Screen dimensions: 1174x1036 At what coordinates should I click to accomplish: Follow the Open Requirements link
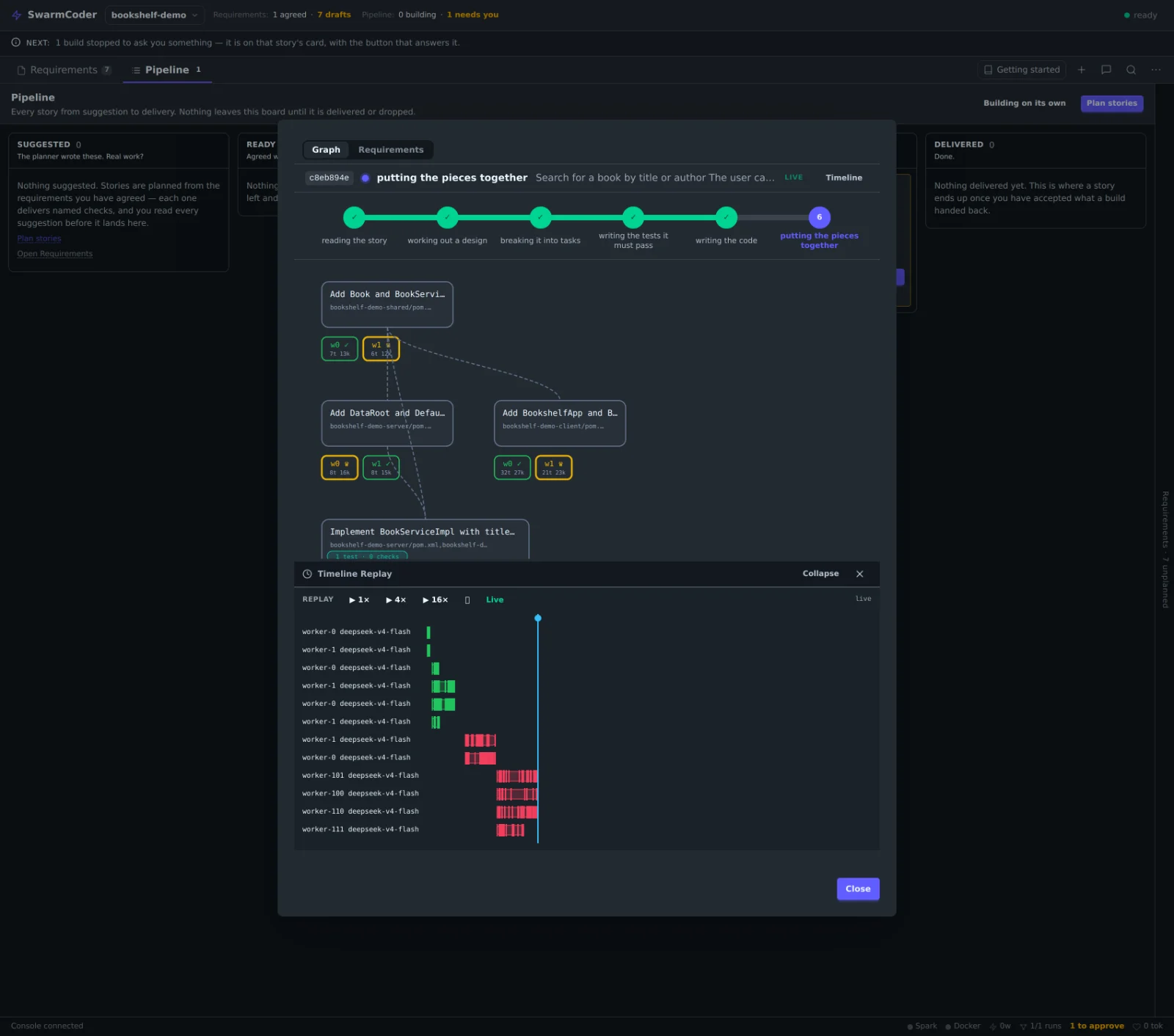55,254
